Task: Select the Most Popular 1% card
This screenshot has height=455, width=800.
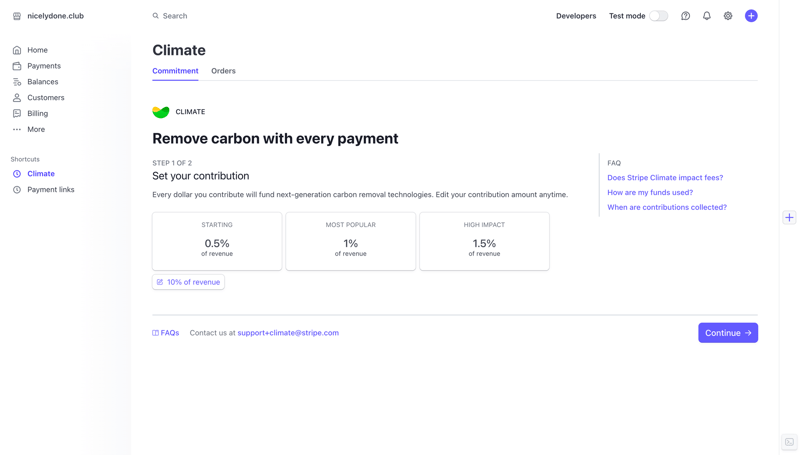Action: (x=351, y=241)
